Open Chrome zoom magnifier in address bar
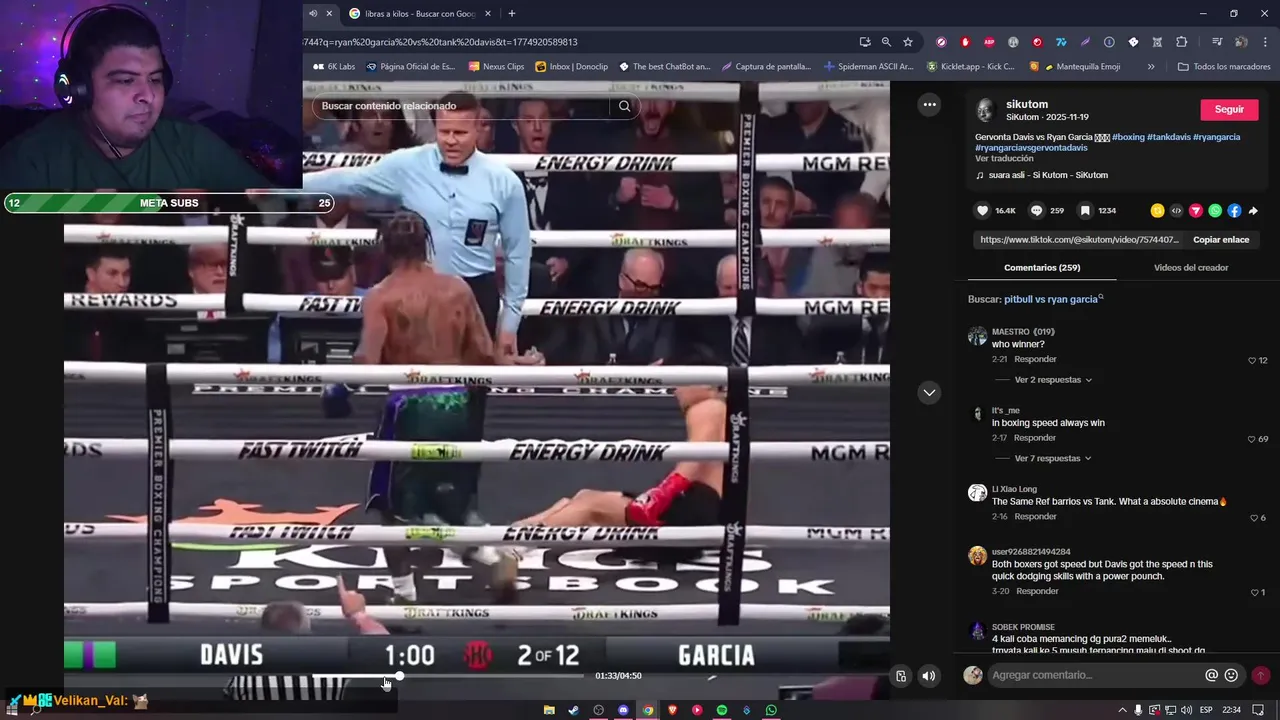Viewport: 1280px width, 720px height. click(886, 42)
